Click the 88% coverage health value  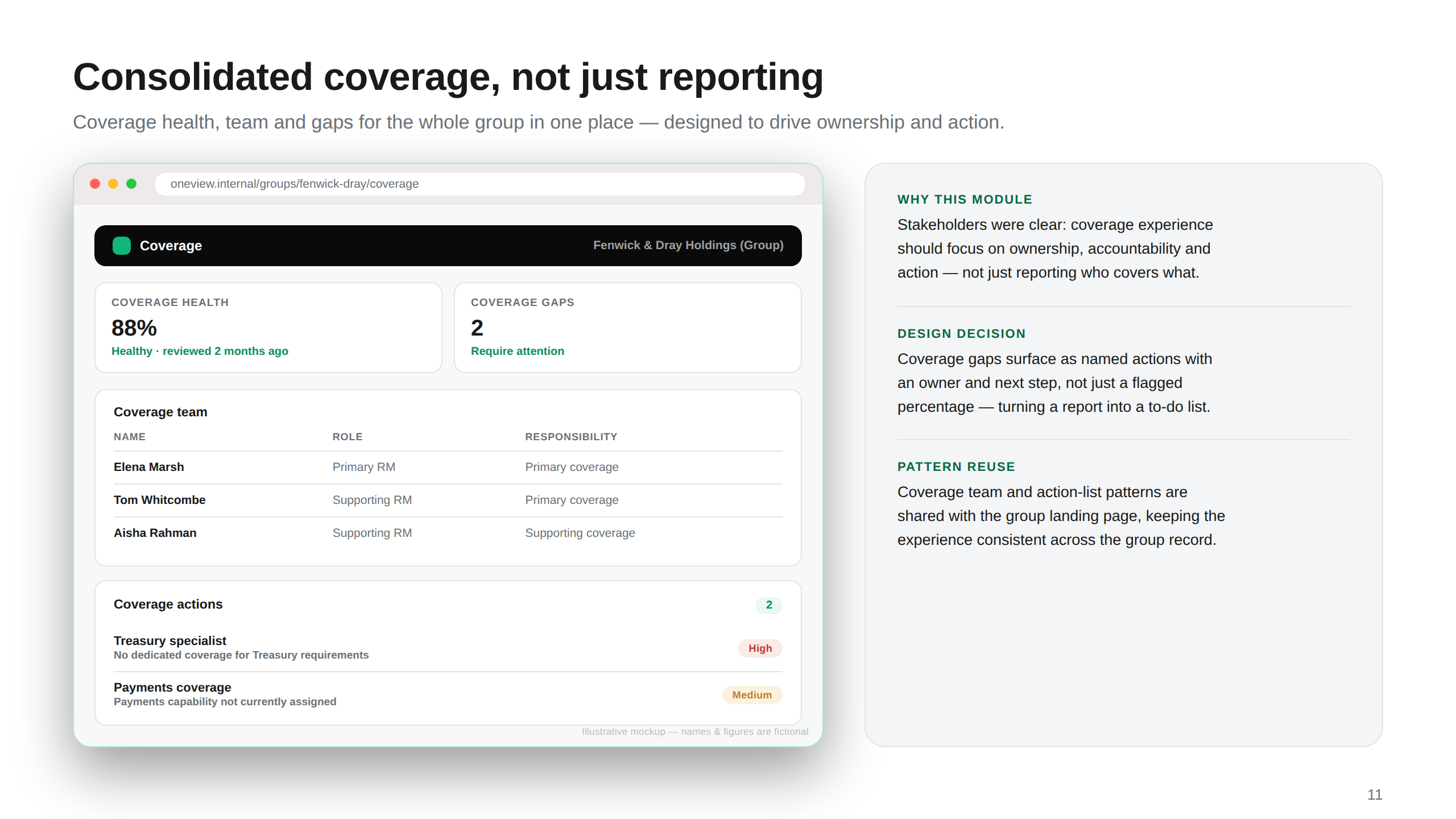134,328
